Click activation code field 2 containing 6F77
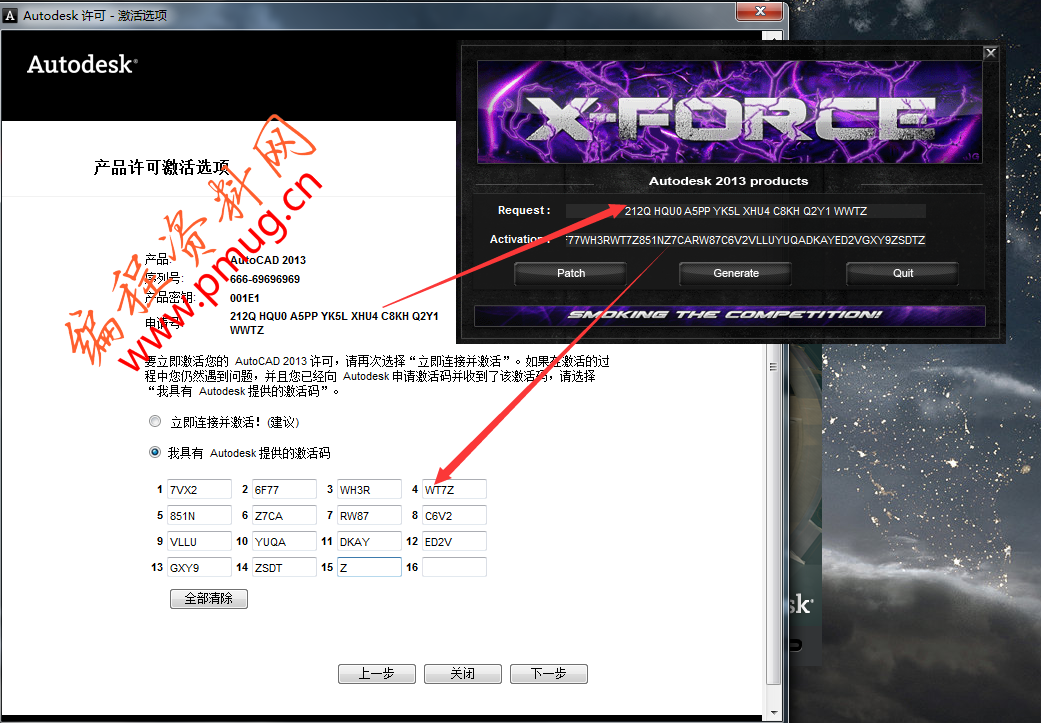 pyautogui.click(x=284, y=489)
